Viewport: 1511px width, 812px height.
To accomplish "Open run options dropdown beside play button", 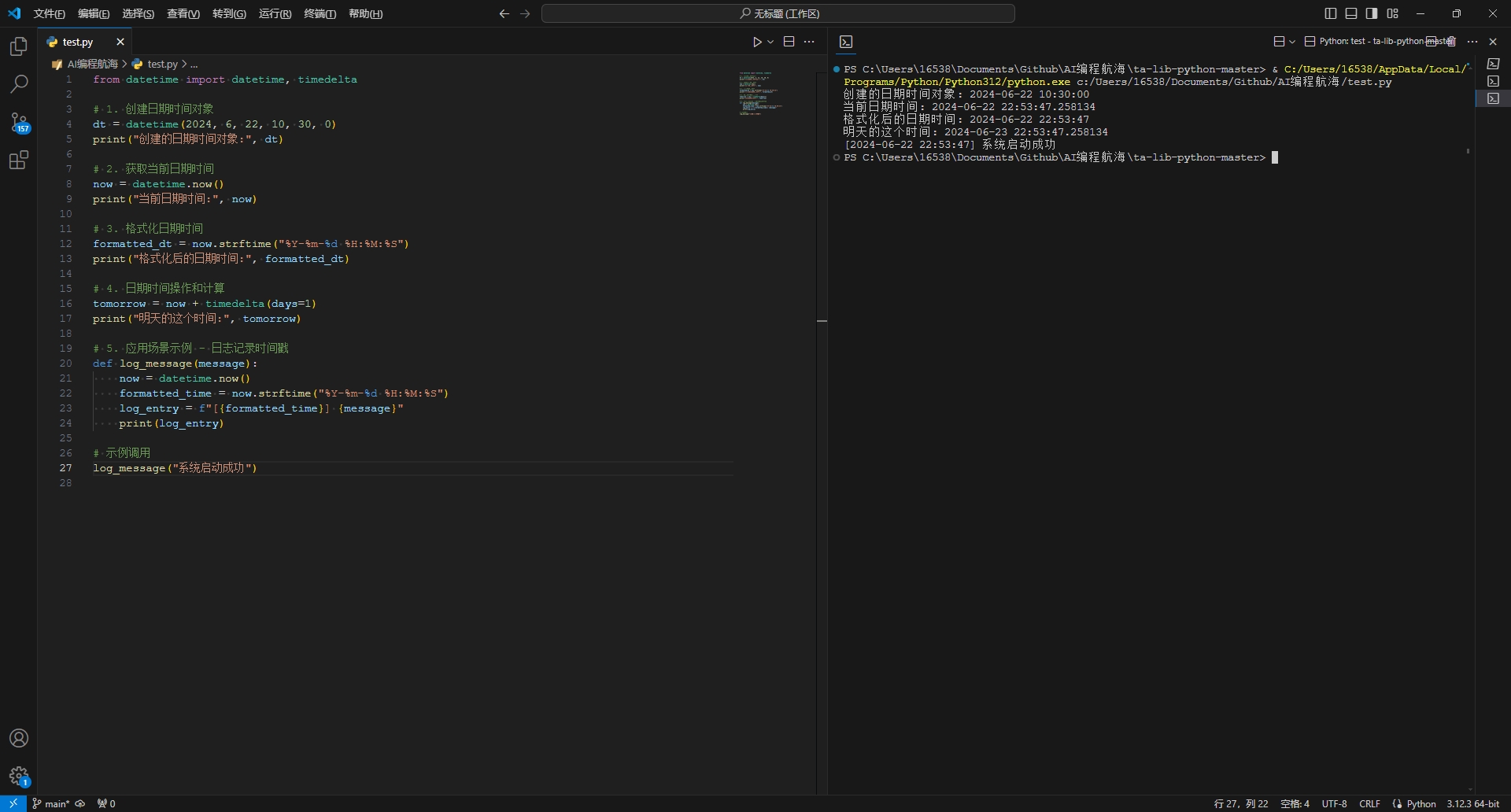I will [x=770, y=42].
